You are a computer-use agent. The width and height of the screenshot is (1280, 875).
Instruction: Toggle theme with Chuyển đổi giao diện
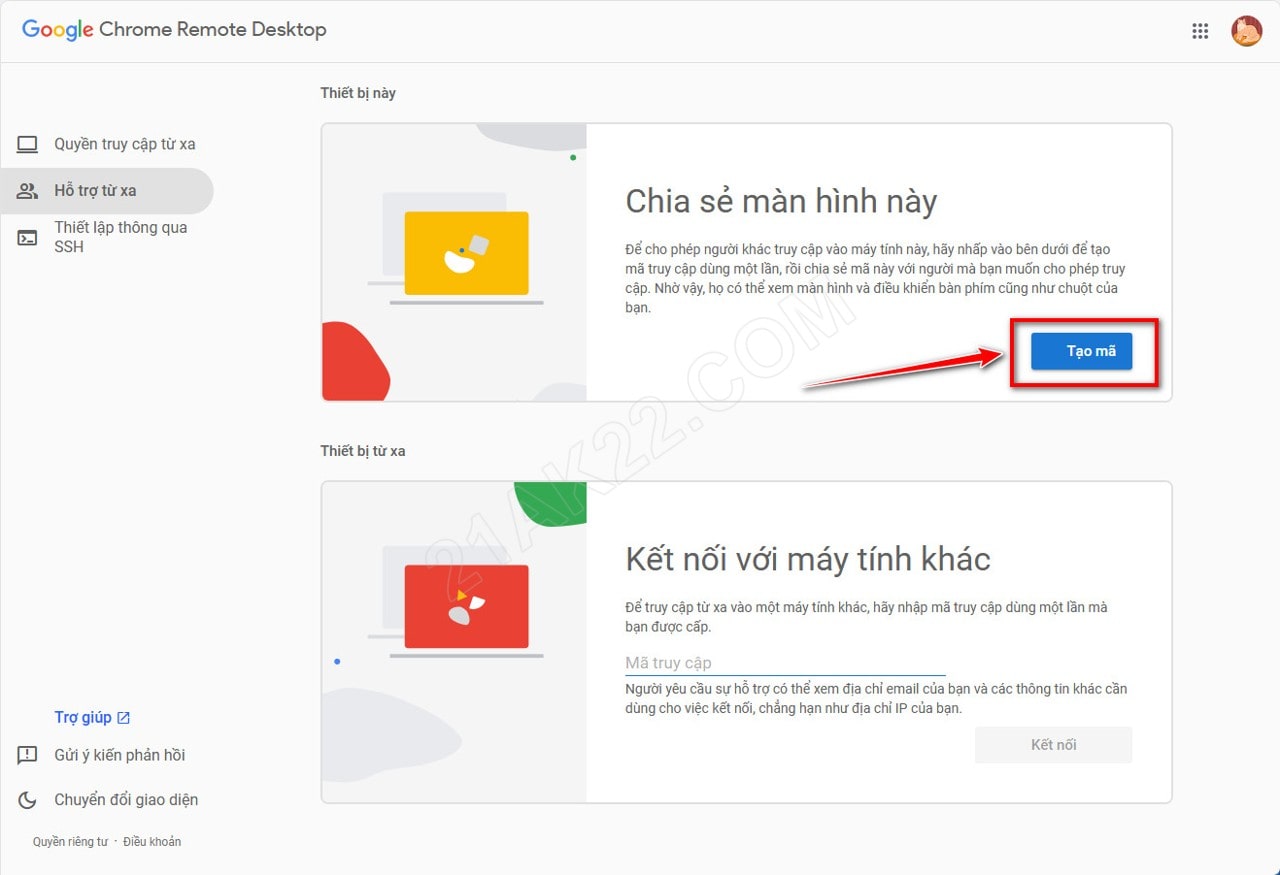pos(126,800)
